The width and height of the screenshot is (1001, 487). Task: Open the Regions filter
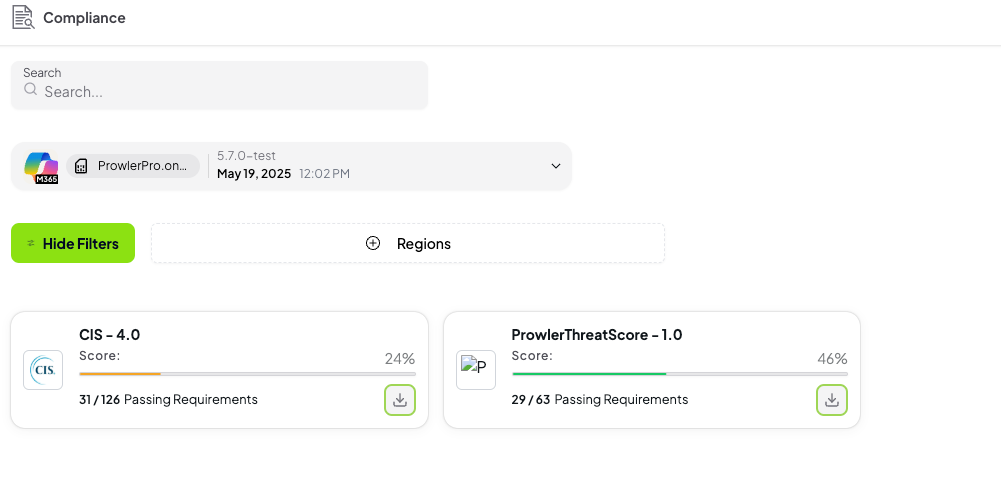[408, 243]
